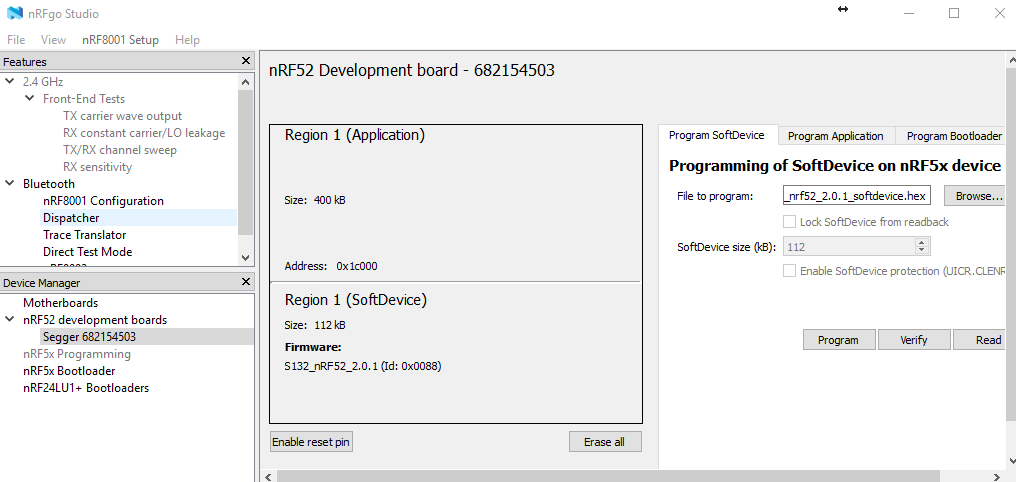Screen dimensions: 1016x482
Task: Maximize the nRFgo Studio window
Action: tap(954, 13)
